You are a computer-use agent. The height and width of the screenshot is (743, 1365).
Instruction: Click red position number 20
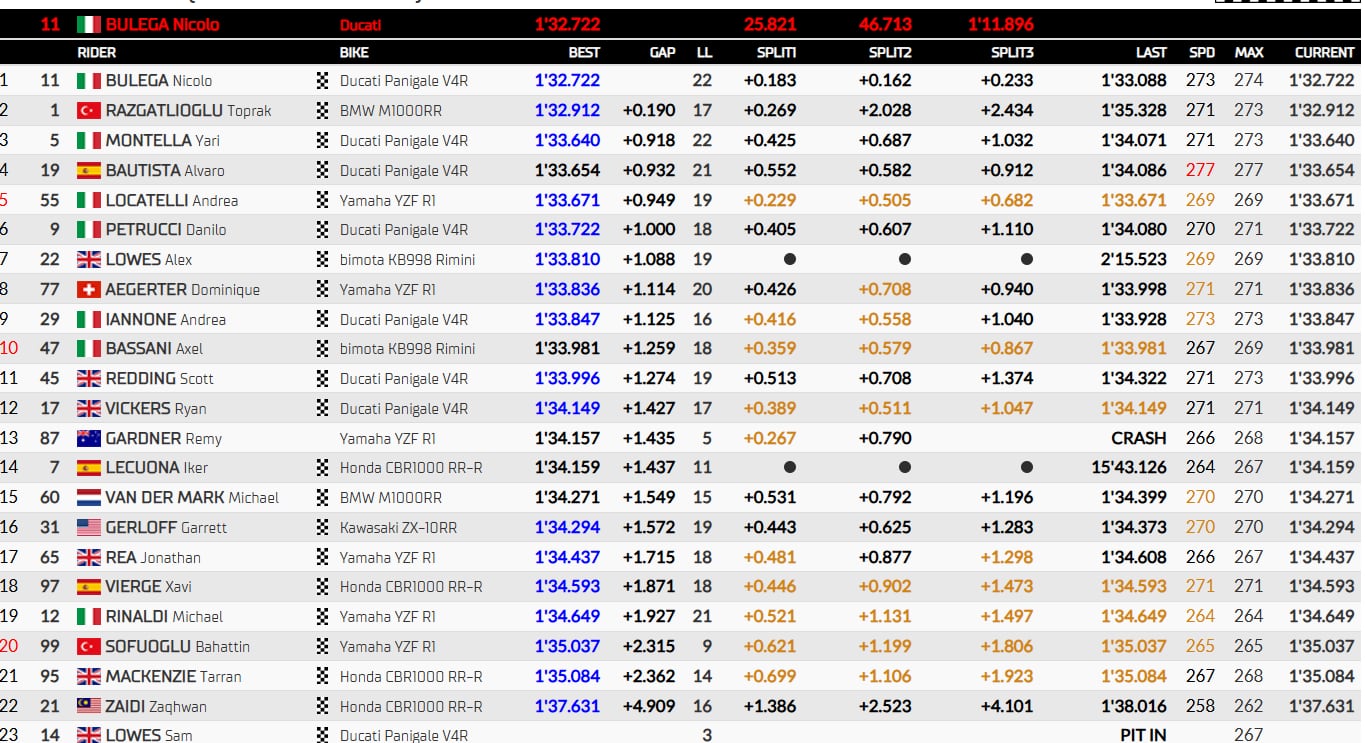9,647
